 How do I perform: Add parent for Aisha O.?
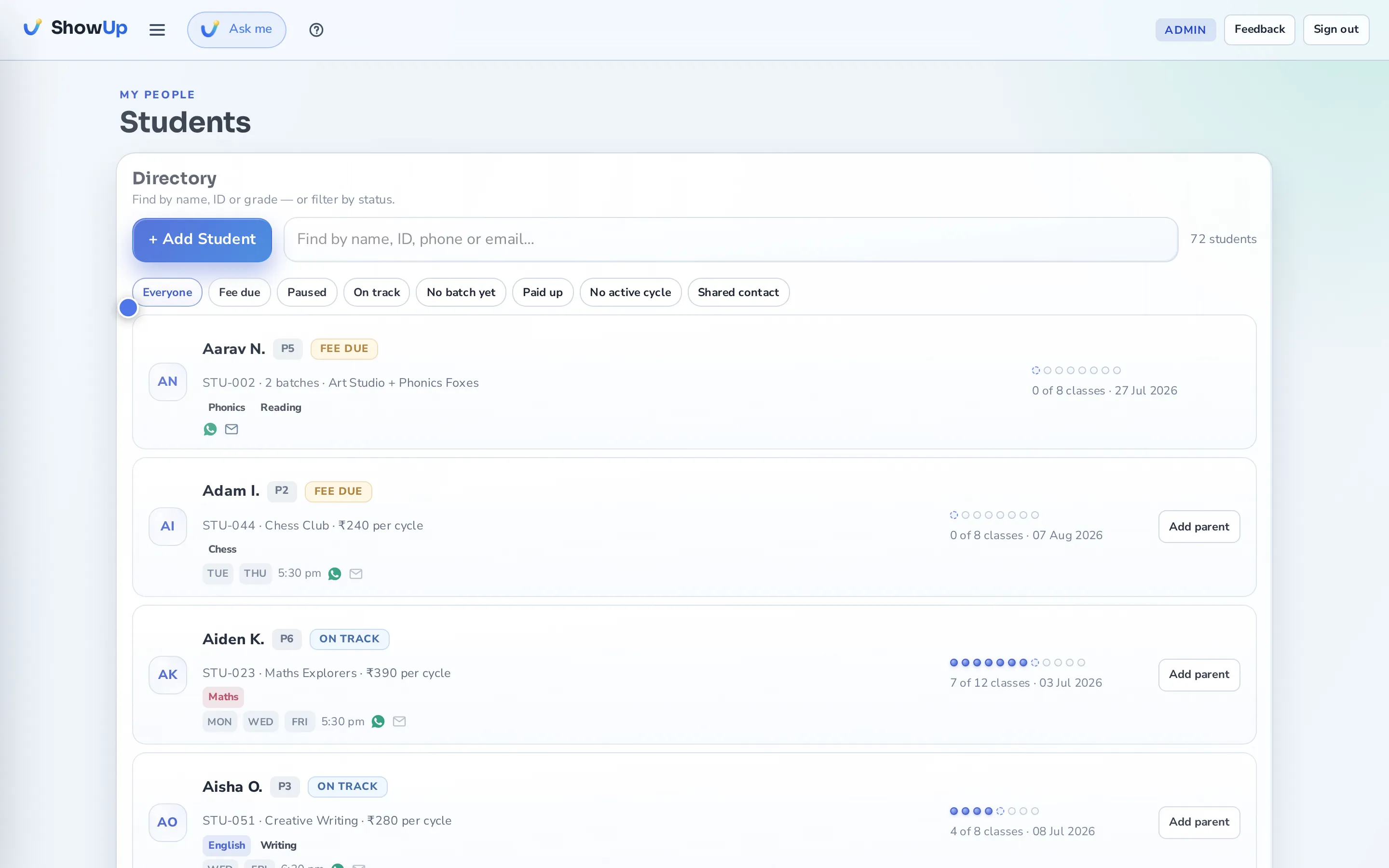click(1199, 822)
